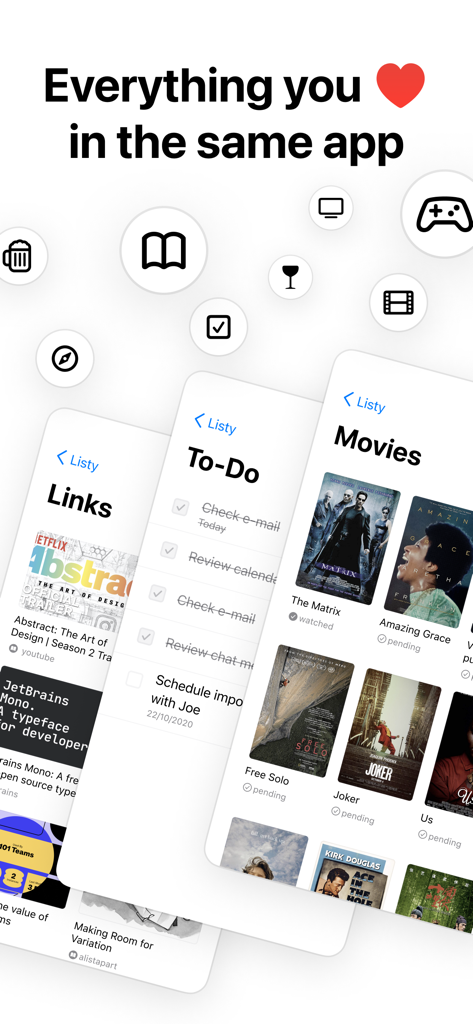Open the Joker movie poster
Viewport: 473px width, 1024px height.
[389, 734]
